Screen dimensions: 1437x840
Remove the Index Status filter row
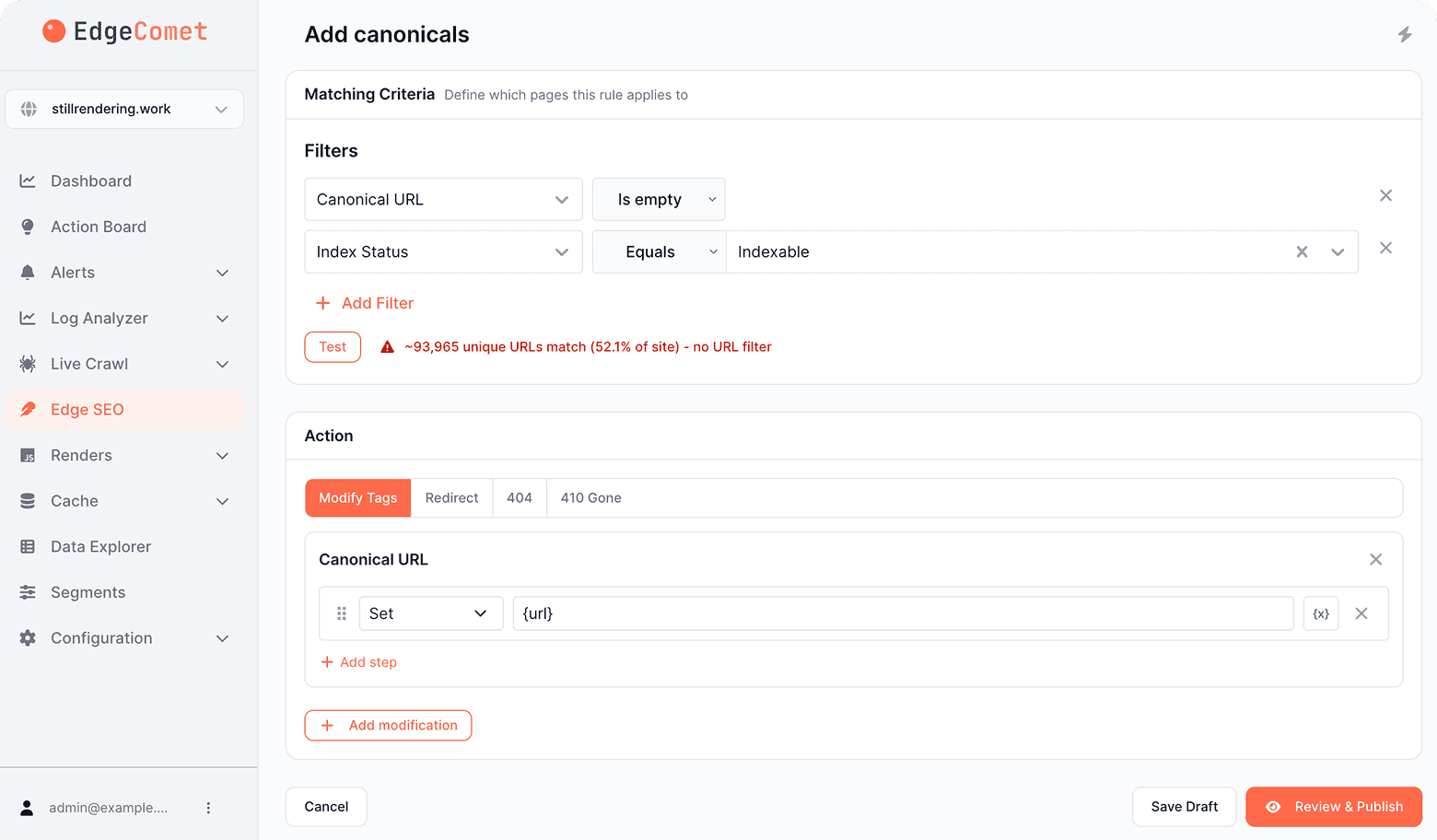(x=1385, y=248)
